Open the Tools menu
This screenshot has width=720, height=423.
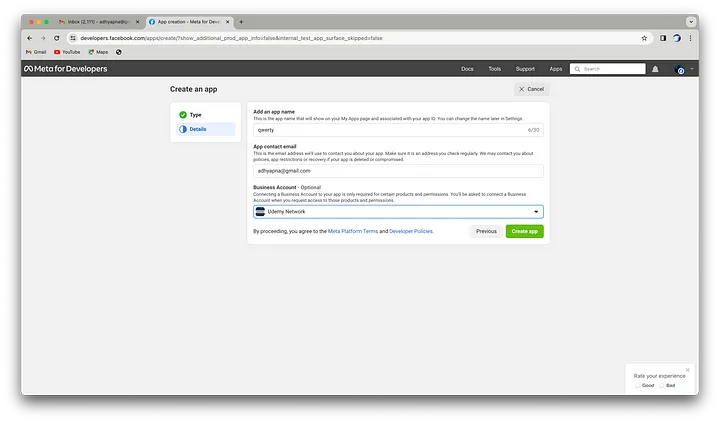[495, 69]
